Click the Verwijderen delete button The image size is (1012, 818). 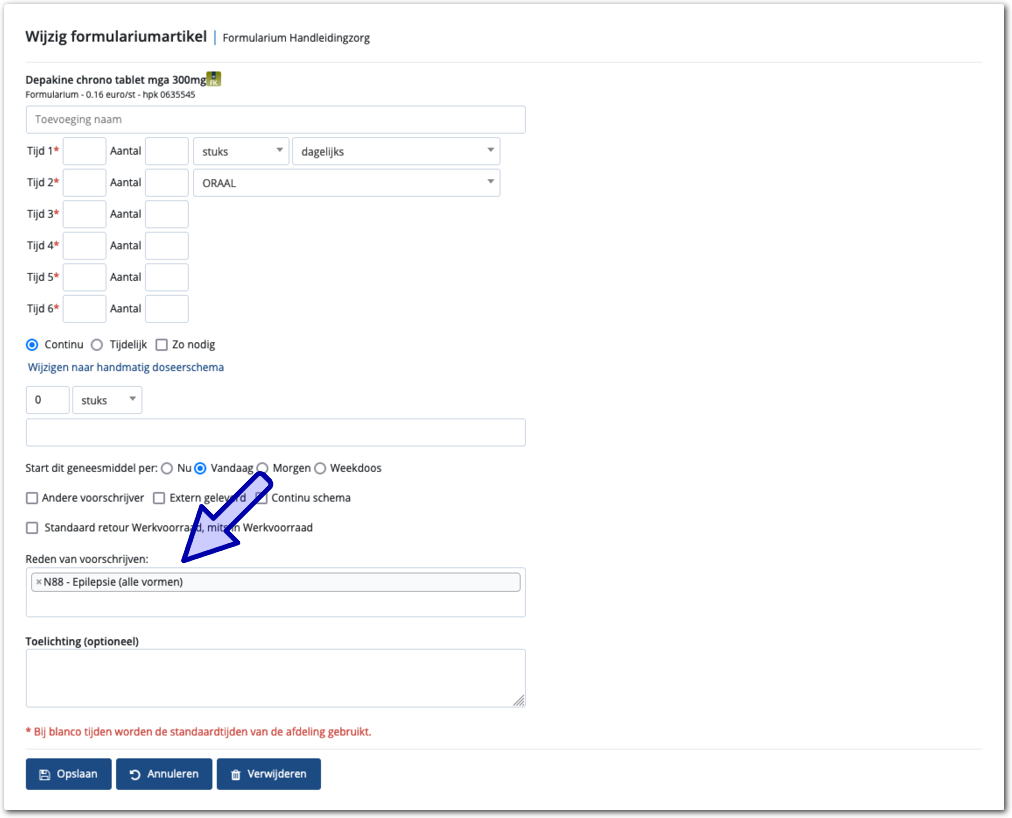pos(268,774)
